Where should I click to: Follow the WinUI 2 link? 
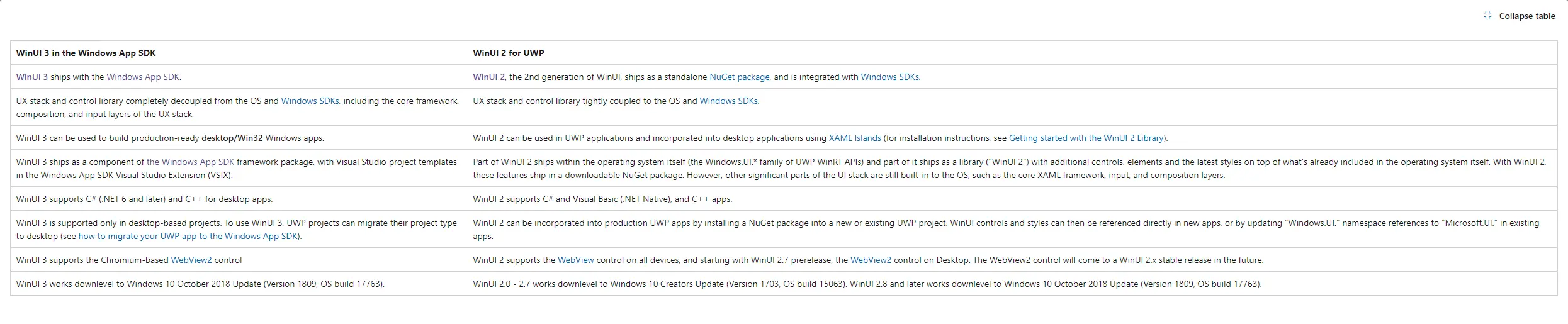[x=489, y=77]
